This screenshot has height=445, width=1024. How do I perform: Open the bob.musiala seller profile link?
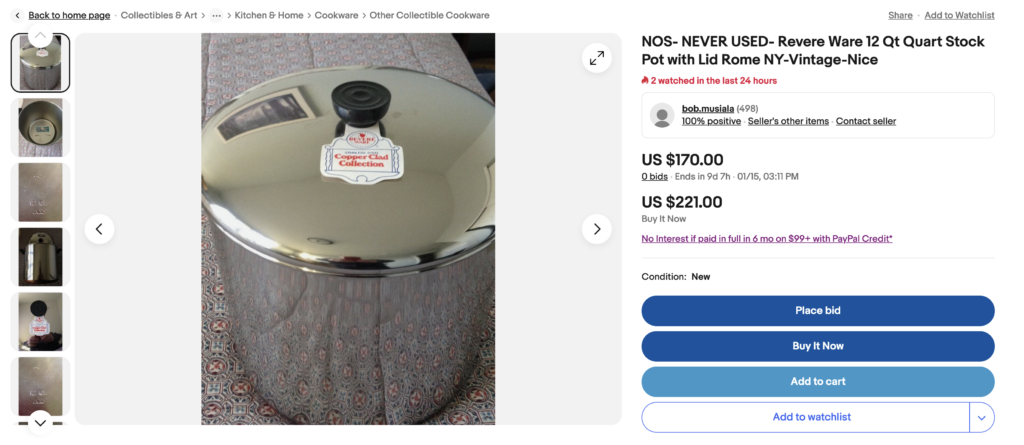coord(707,108)
